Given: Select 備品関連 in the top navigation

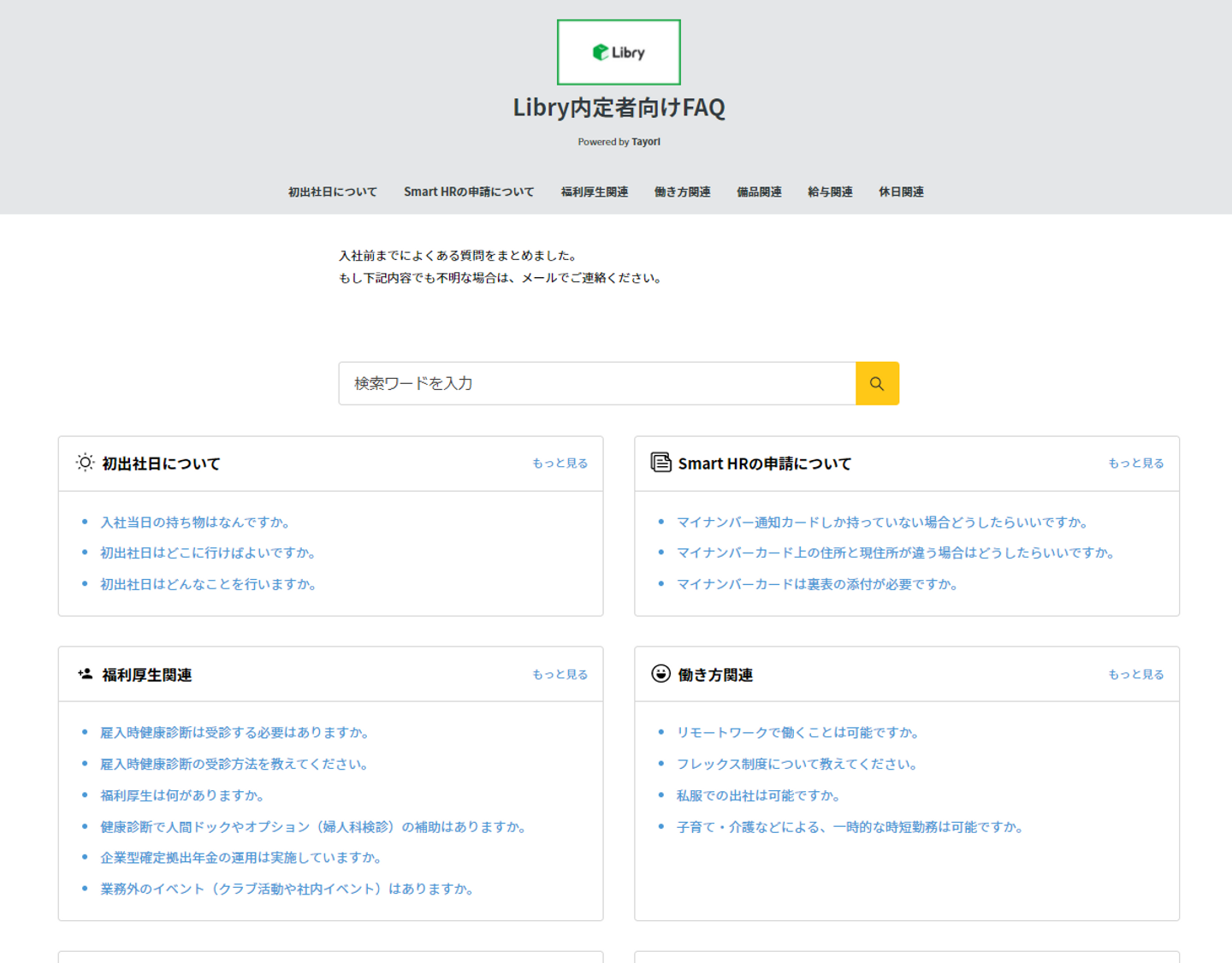Looking at the screenshot, I should point(760,192).
